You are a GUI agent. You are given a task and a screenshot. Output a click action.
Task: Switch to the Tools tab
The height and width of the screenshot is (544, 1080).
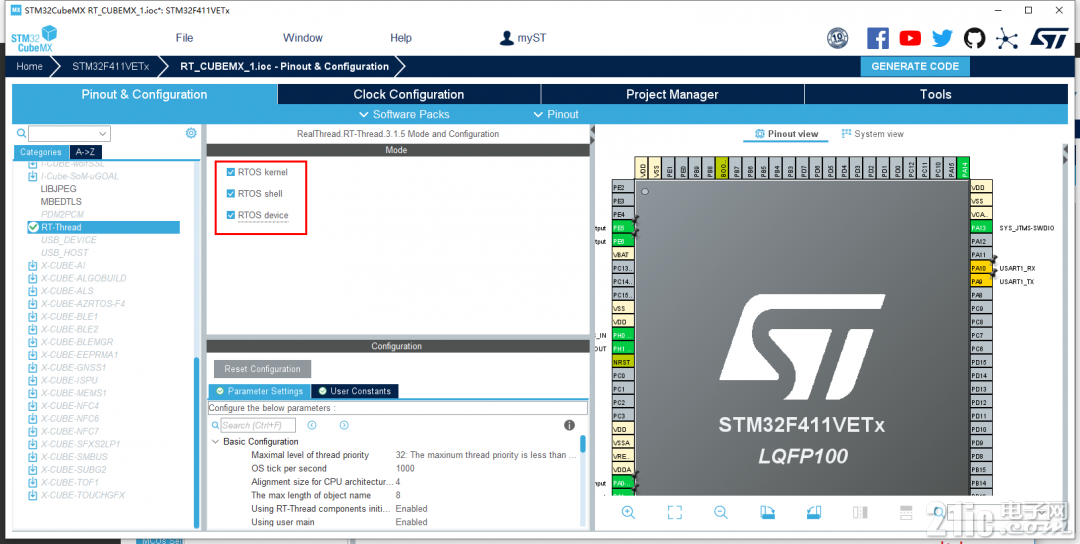(936, 94)
